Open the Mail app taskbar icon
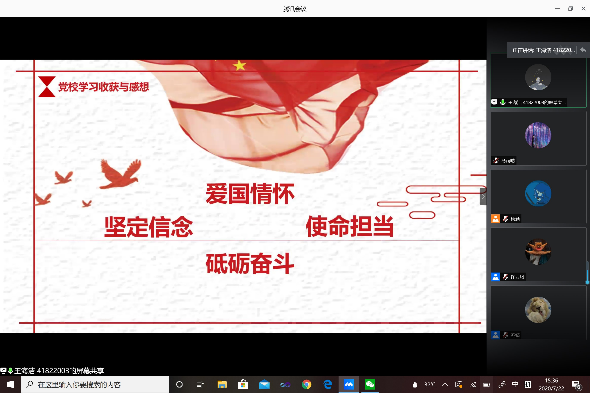Screen dimensions: 590x393 click(x=265, y=384)
